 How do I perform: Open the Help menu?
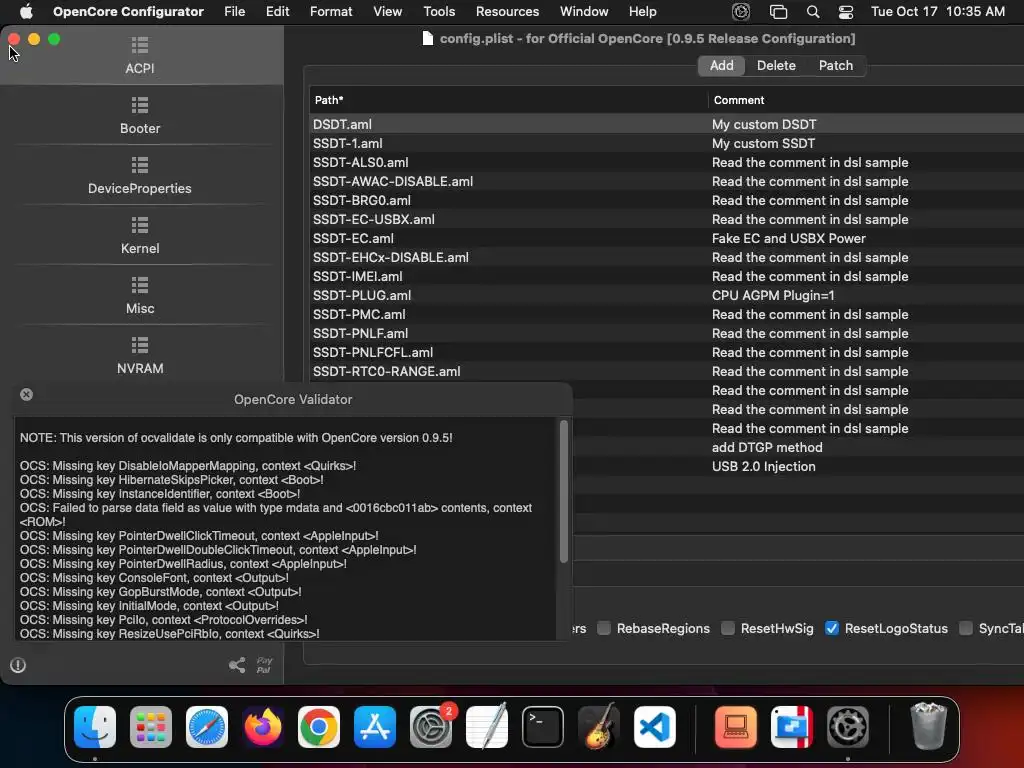(643, 12)
